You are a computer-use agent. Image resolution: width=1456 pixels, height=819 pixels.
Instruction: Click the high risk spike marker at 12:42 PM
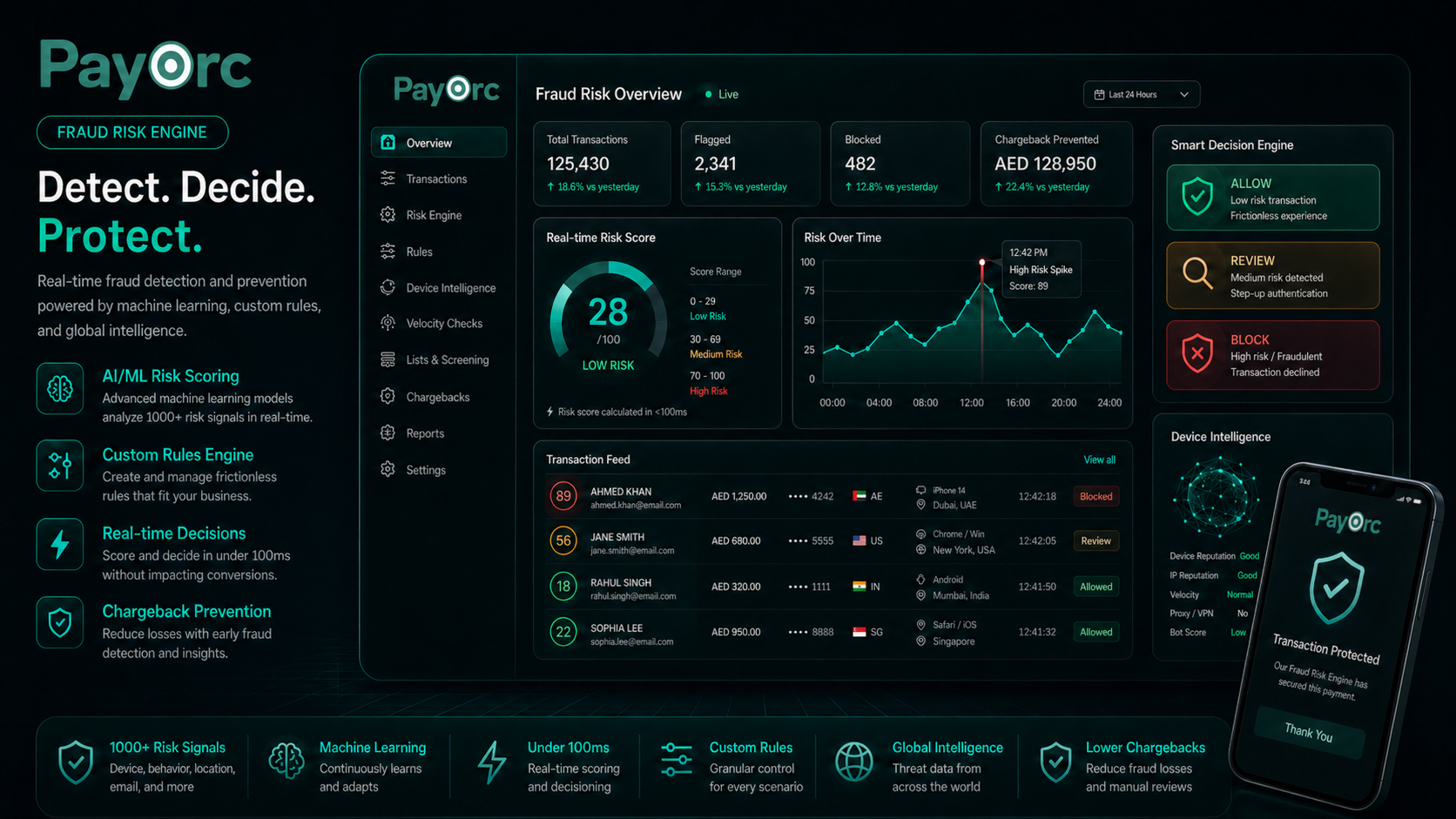click(x=982, y=262)
